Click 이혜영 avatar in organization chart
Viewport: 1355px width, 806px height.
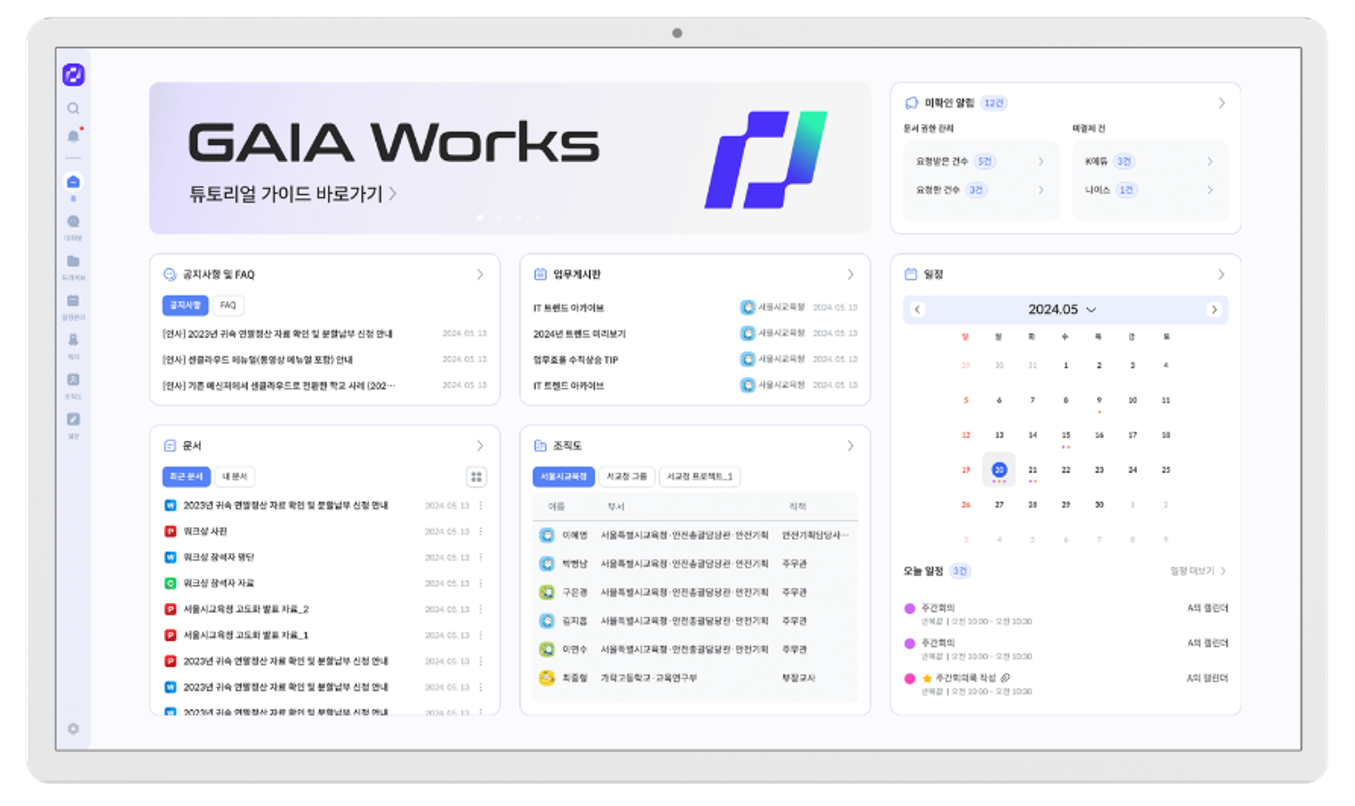click(x=547, y=535)
